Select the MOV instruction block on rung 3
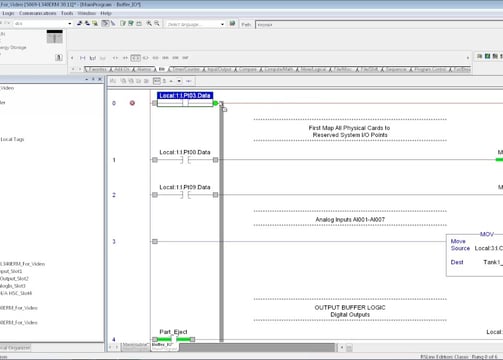 (x=475, y=254)
